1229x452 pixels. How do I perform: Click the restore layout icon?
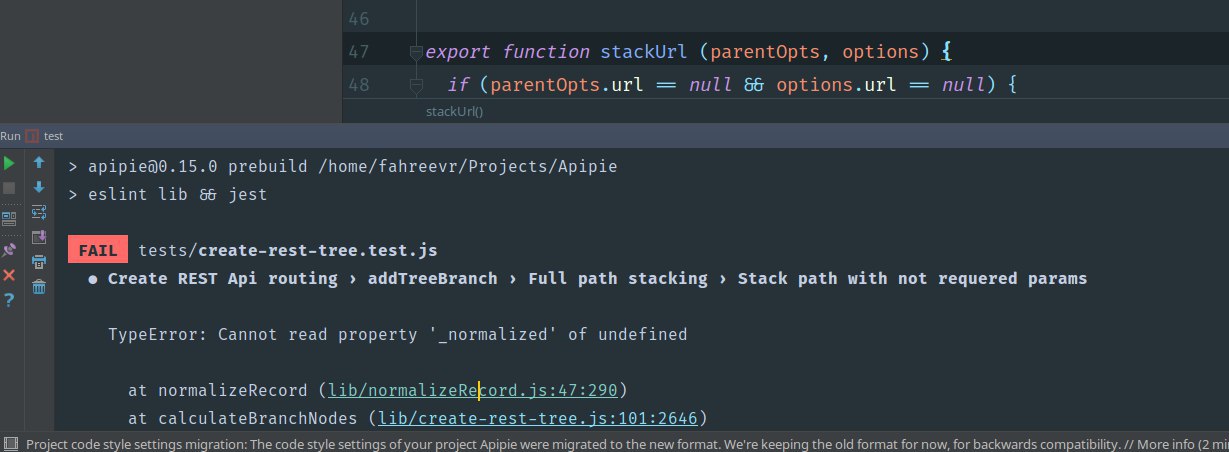(9, 217)
